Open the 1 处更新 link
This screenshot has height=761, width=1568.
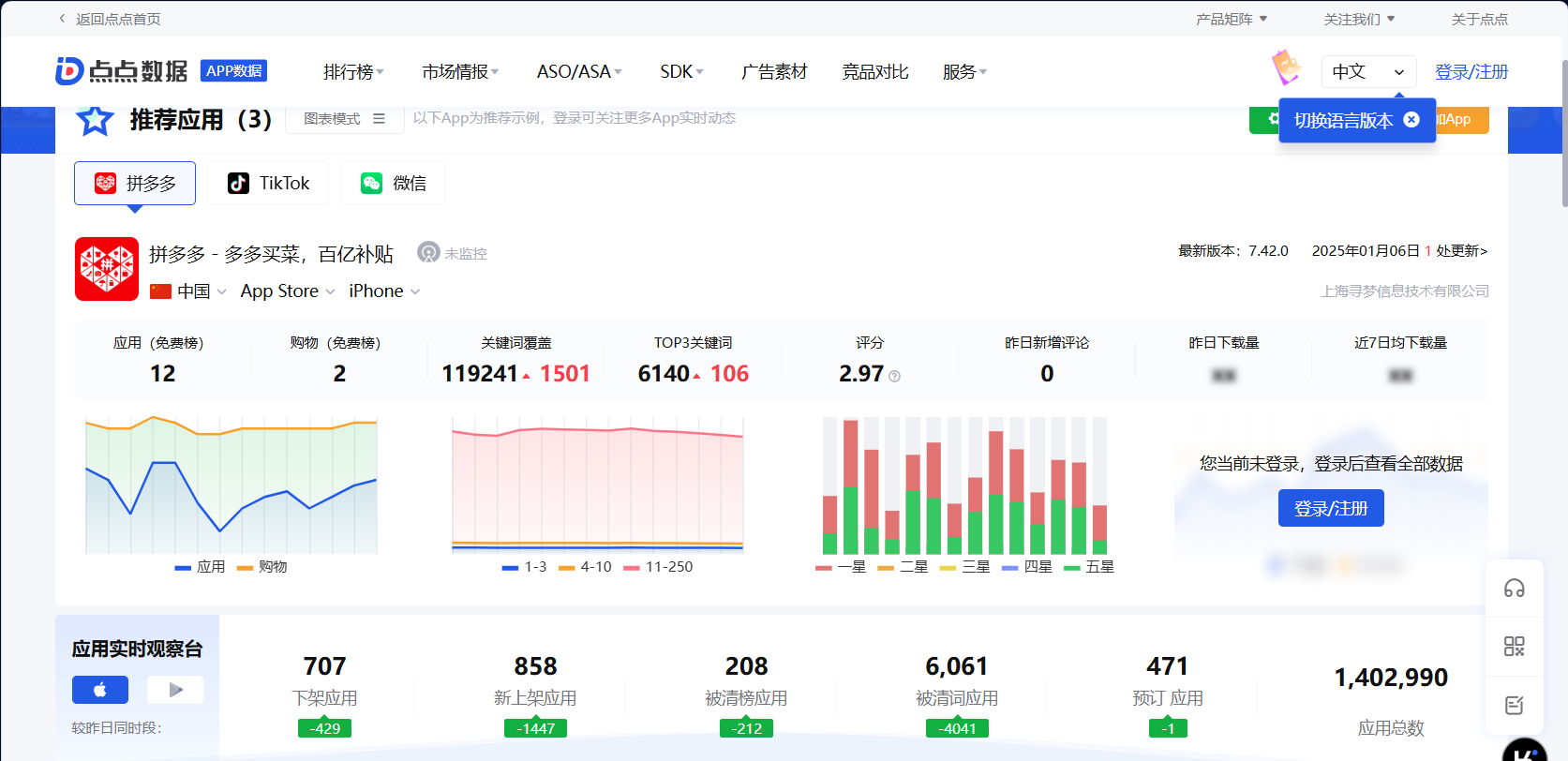click(x=1456, y=251)
